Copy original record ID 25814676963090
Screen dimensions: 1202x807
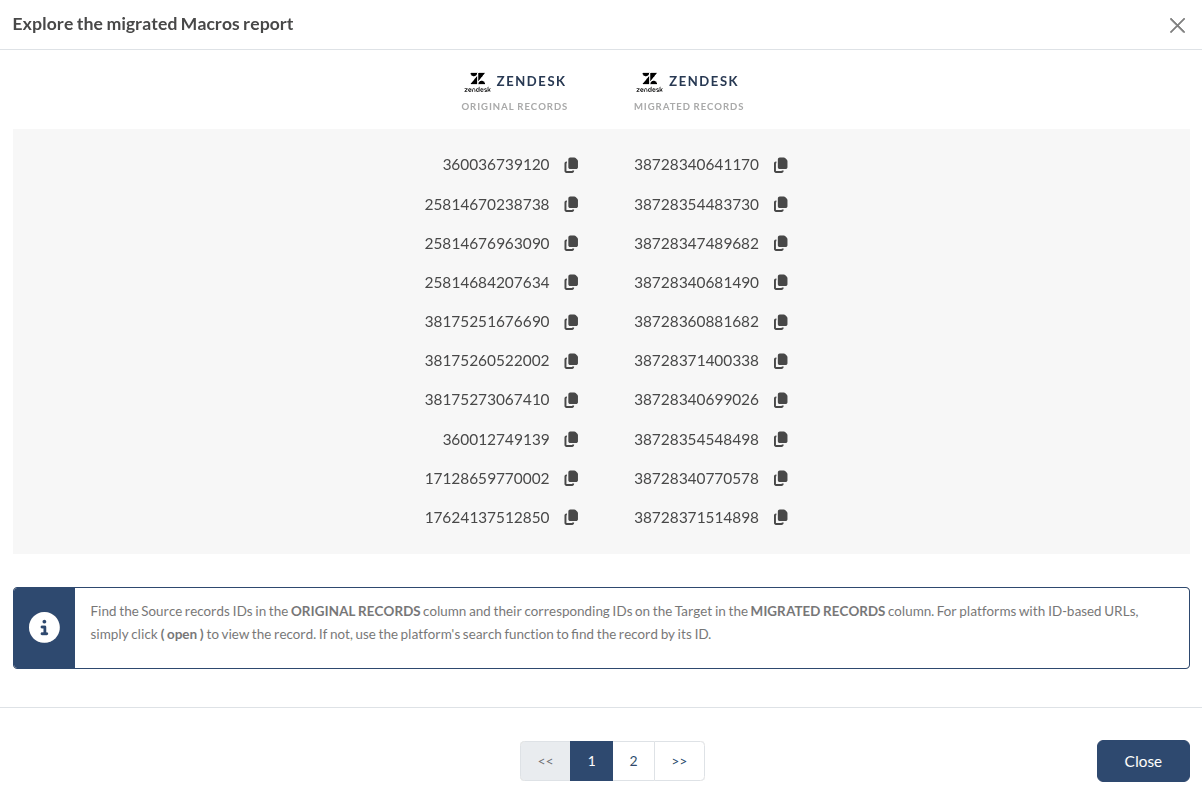tap(571, 243)
